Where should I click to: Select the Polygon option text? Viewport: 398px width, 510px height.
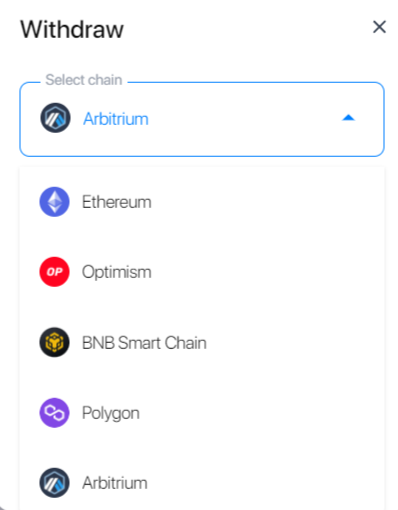point(111,413)
